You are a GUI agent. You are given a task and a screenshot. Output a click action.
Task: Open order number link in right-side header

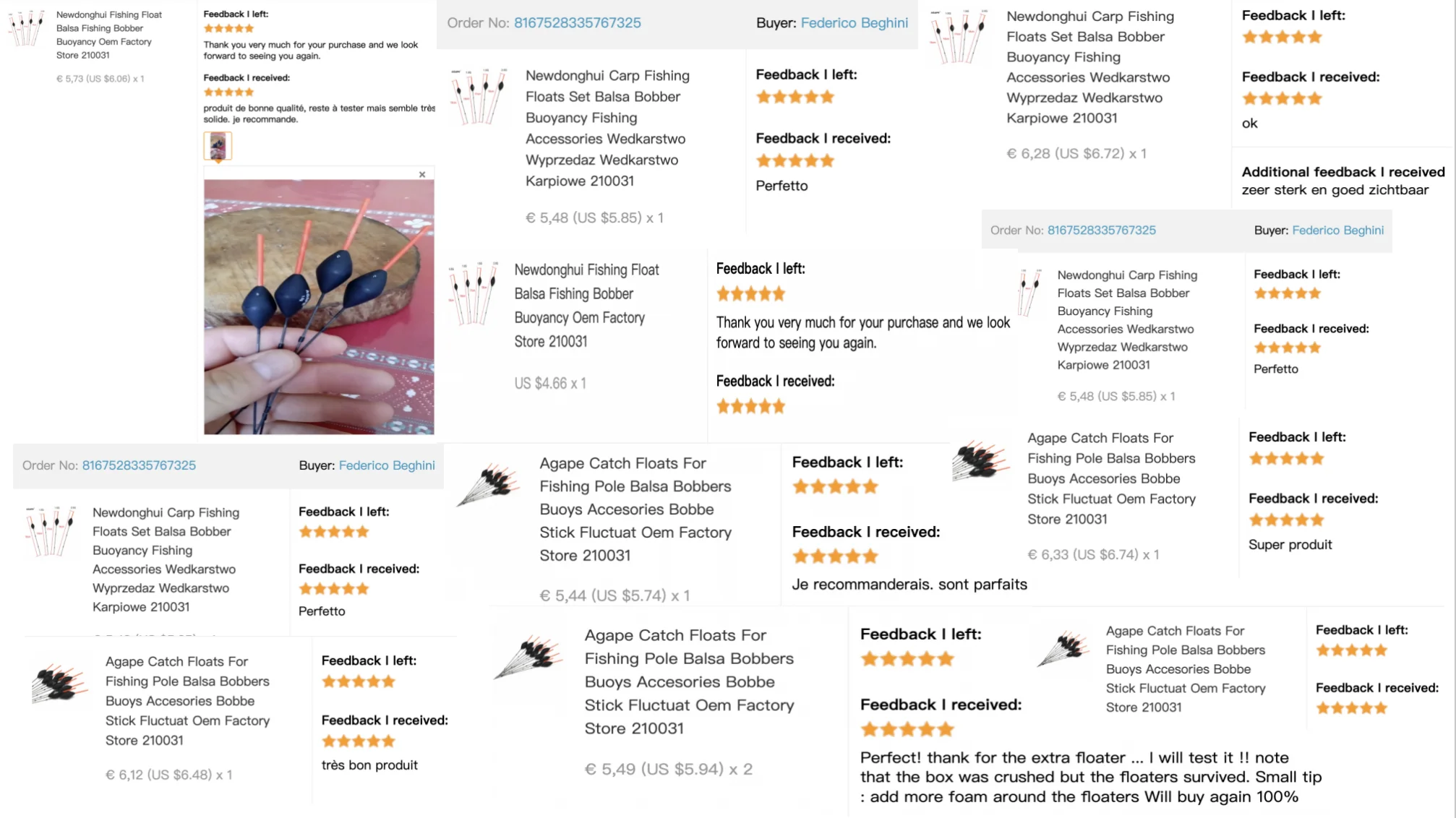click(x=1101, y=231)
